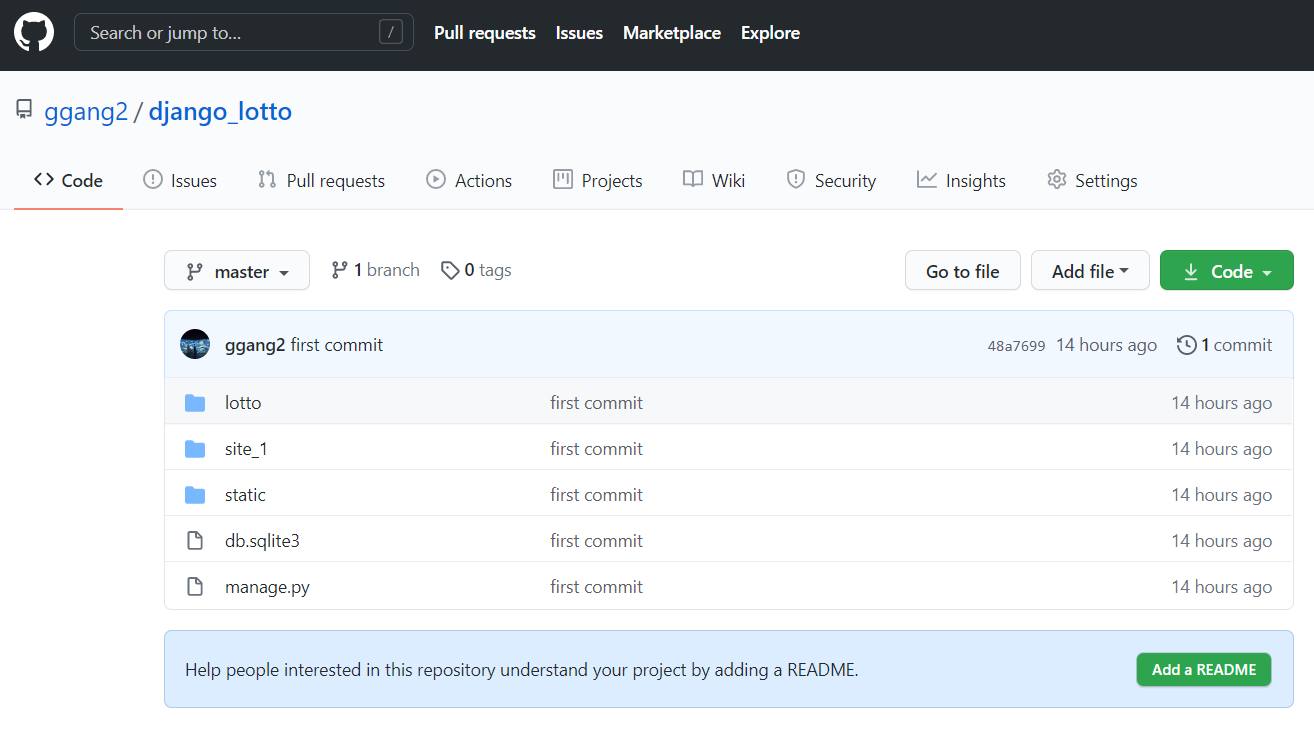The image size is (1314, 747).
Task: Focus the Search or jump to field
Action: pos(244,33)
